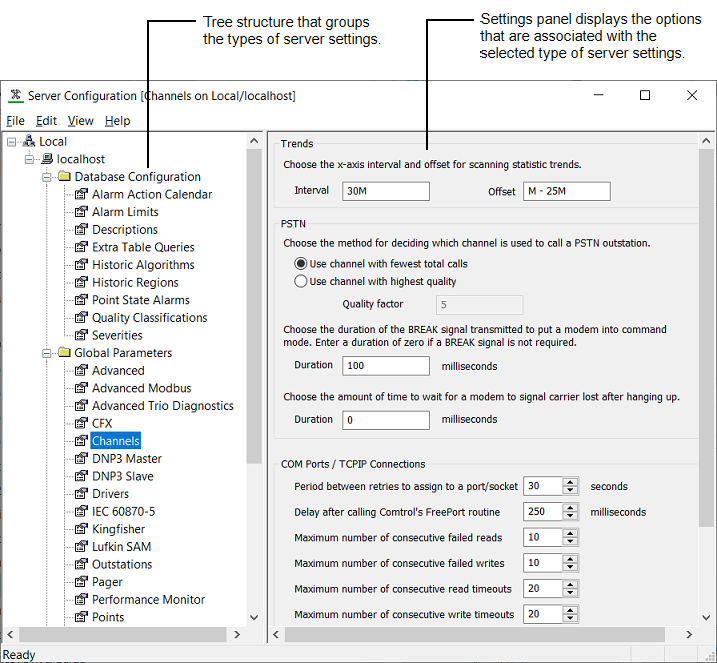Click the Pager settings icon

[x=82, y=582]
